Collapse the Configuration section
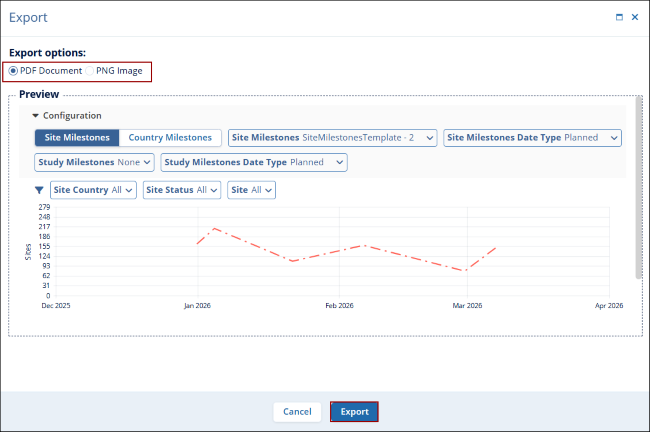This screenshot has width=650, height=432. 35,116
